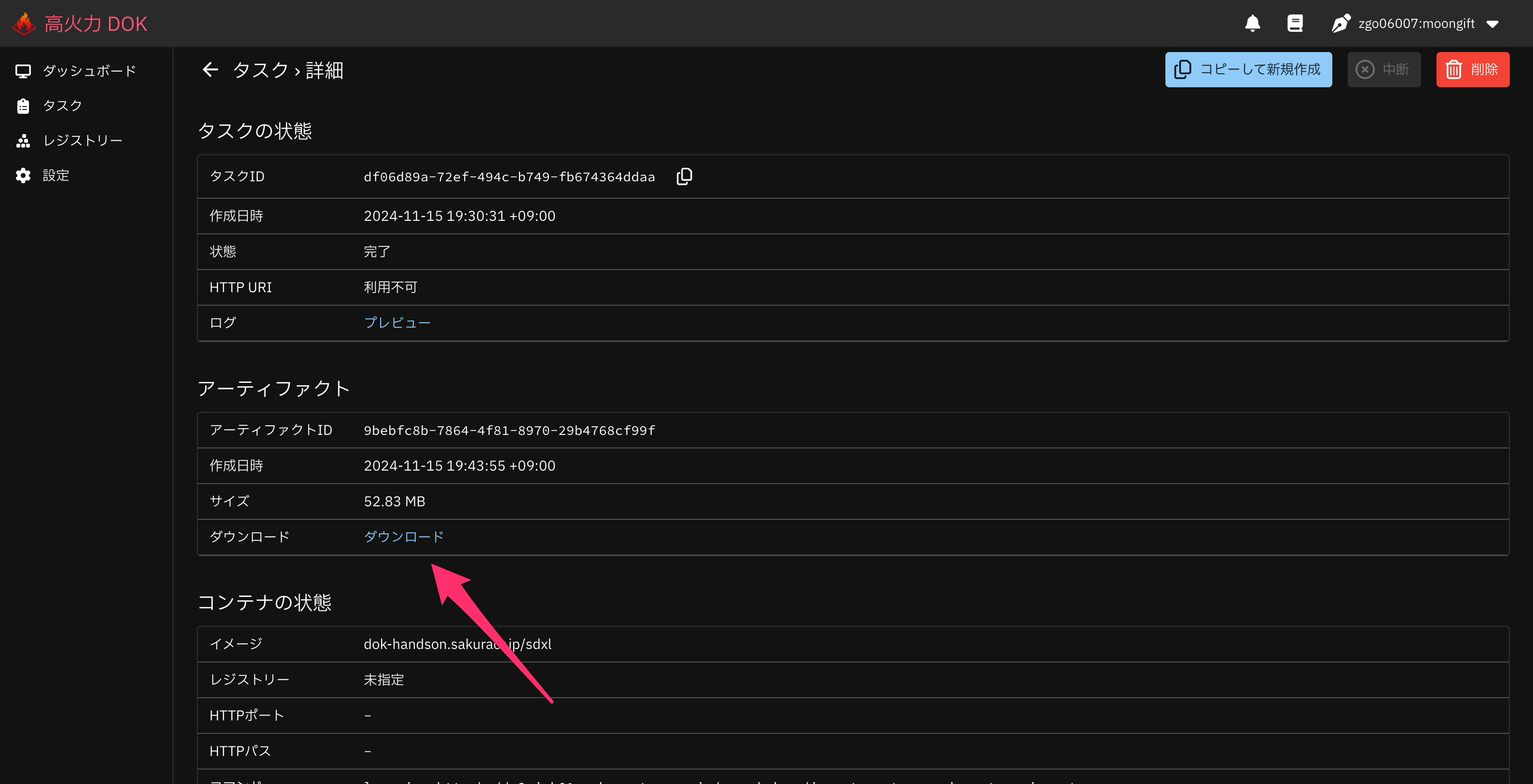Open the documentation book icon
Image resolution: width=1533 pixels, height=784 pixels.
[1295, 23]
